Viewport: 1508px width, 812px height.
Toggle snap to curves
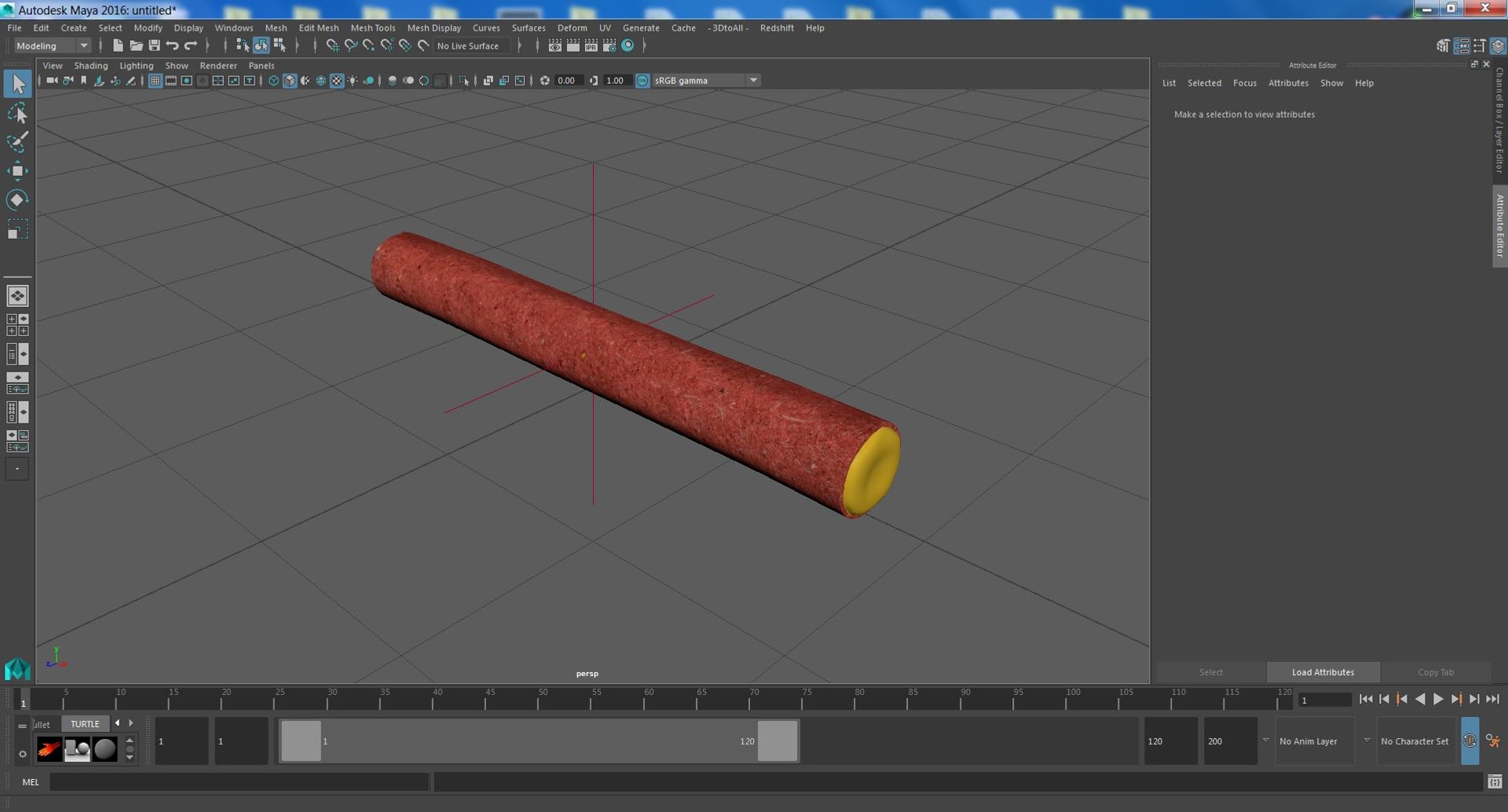coord(350,46)
